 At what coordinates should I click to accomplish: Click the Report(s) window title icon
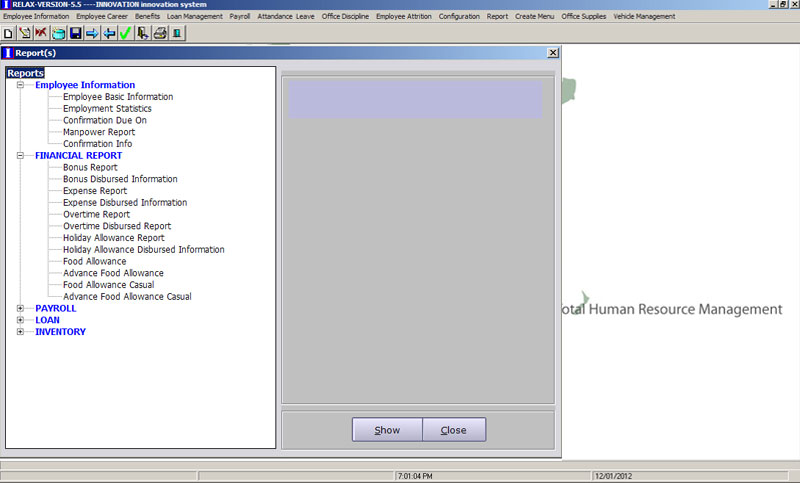click(x=8, y=53)
